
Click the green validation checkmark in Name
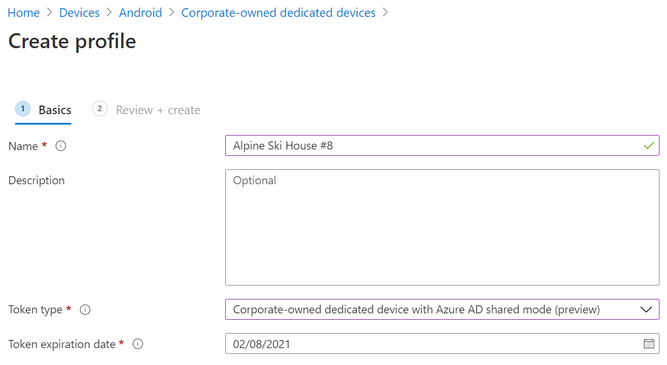coord(648,146)
